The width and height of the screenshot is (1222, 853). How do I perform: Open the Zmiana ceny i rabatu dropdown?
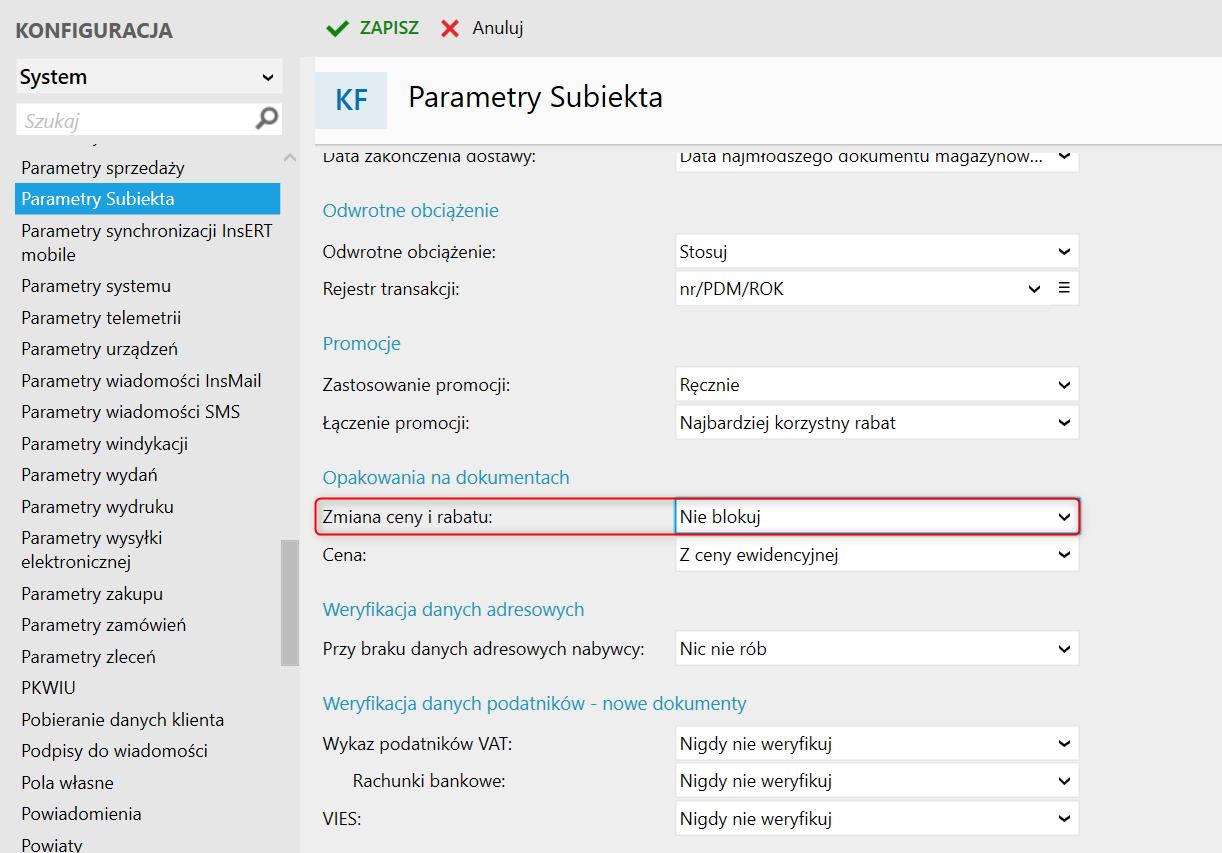[877, 517]
